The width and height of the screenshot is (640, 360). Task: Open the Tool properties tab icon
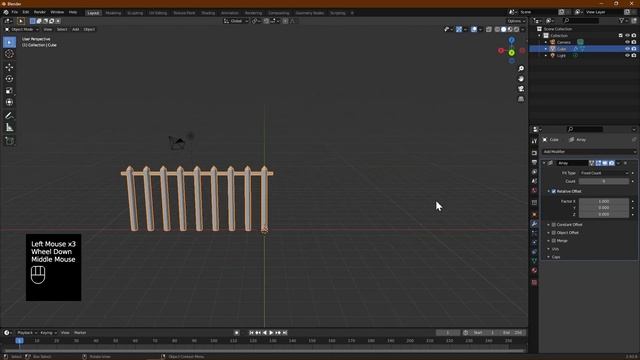tap(534, 141)
